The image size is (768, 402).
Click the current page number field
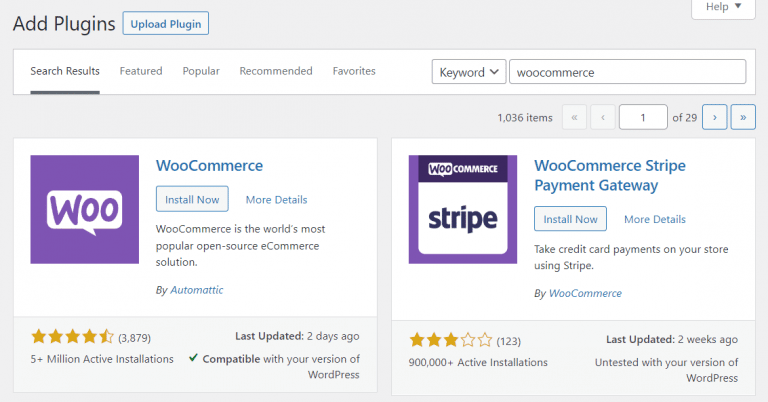click(643, 117)
